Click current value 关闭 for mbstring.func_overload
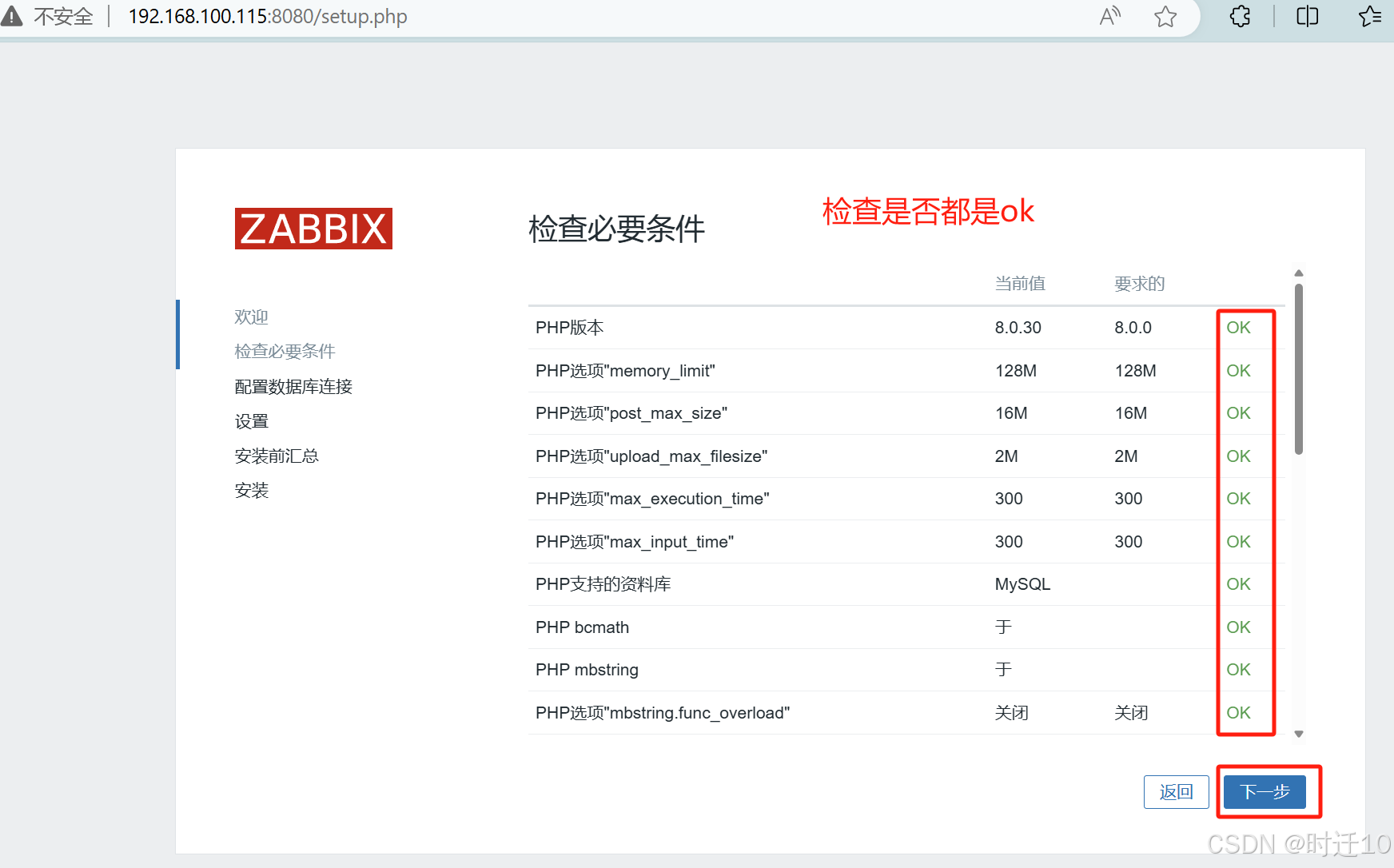Image resolution: width=1394 pixels, height=868 pixels. [x=1012, y=713]
